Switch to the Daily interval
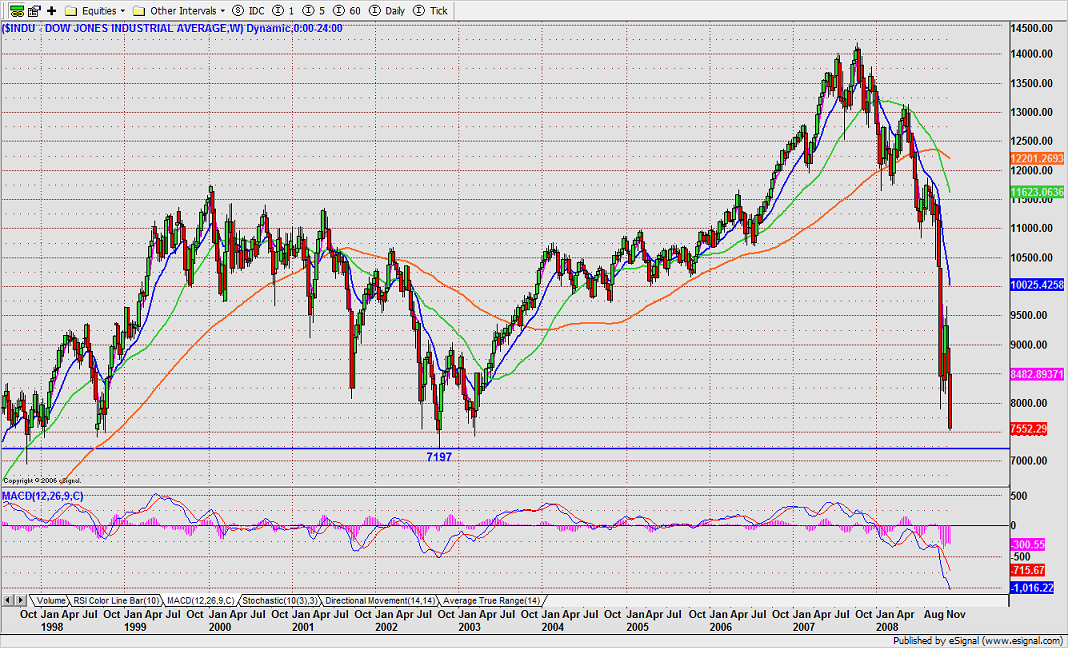Viewport: 1068px width, 648px height. (x=388, y=11)
